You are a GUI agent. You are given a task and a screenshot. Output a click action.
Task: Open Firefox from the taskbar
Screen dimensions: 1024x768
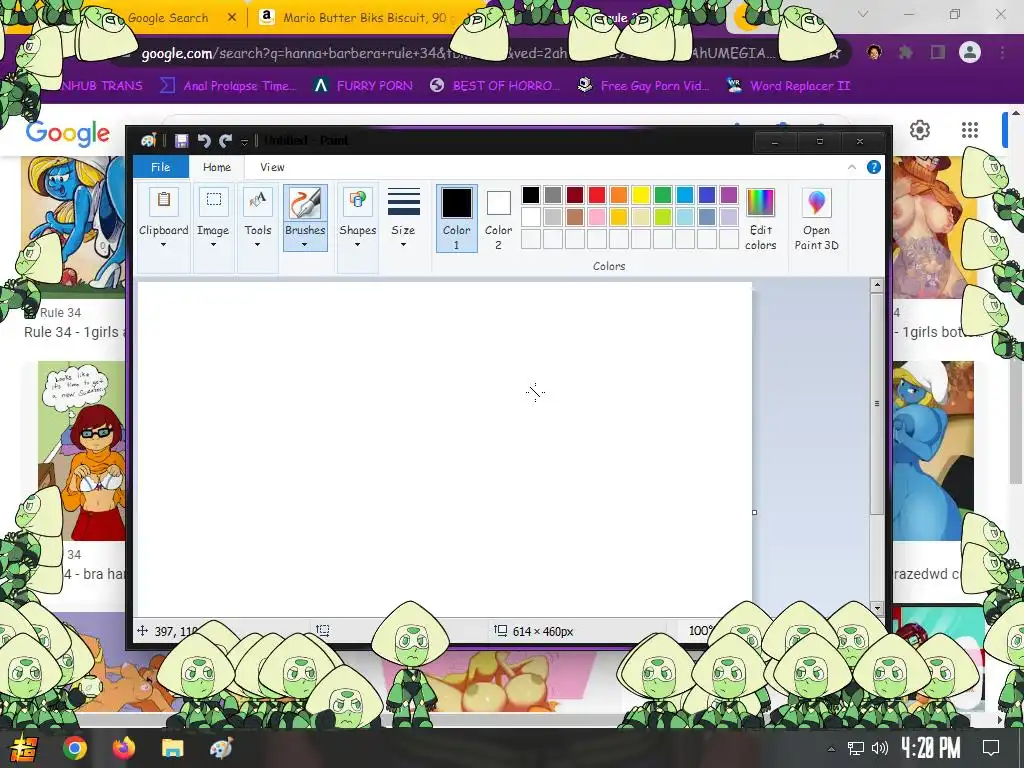tap(123, 748)
